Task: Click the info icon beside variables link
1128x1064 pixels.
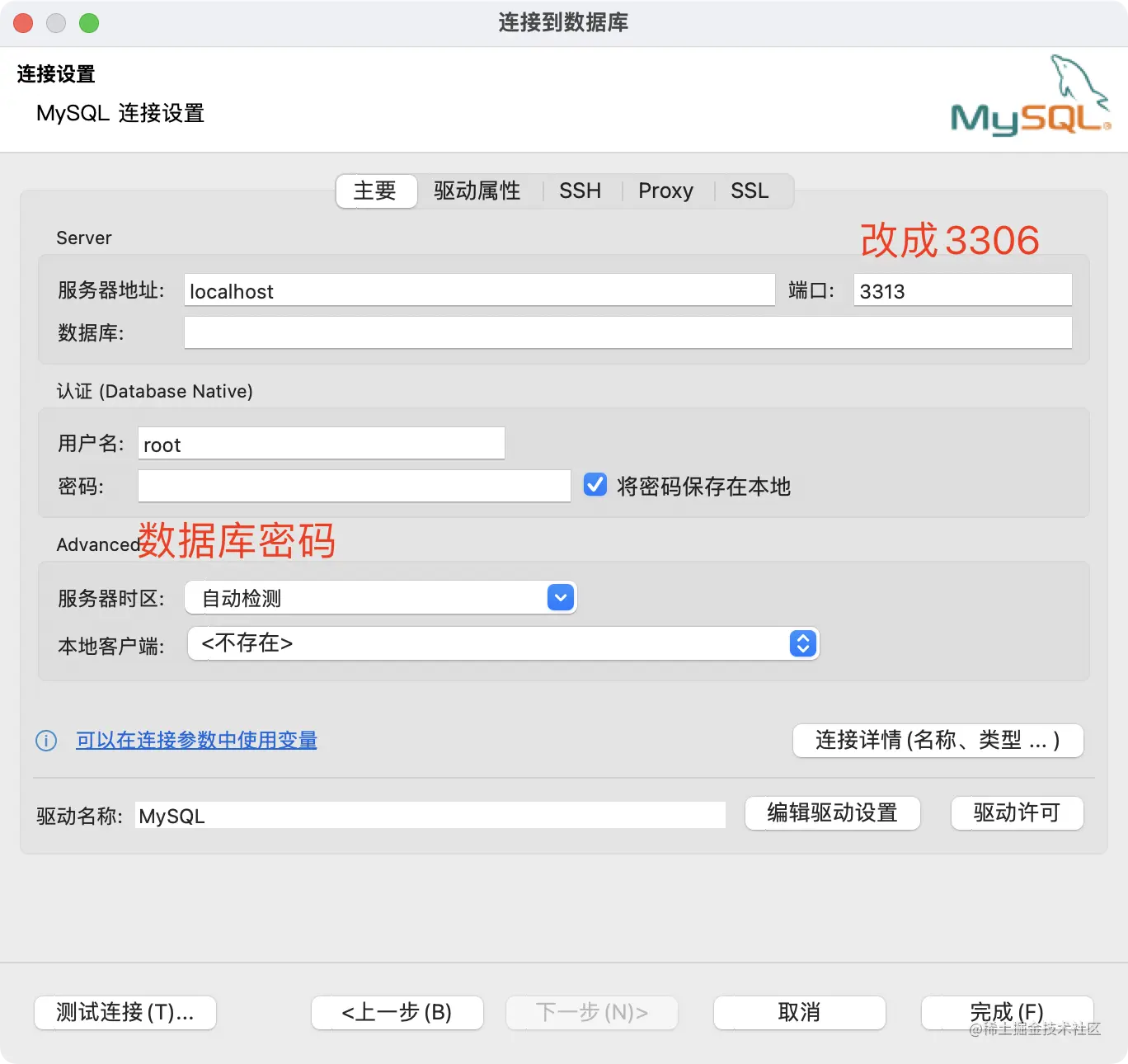Action: (46, 741)
